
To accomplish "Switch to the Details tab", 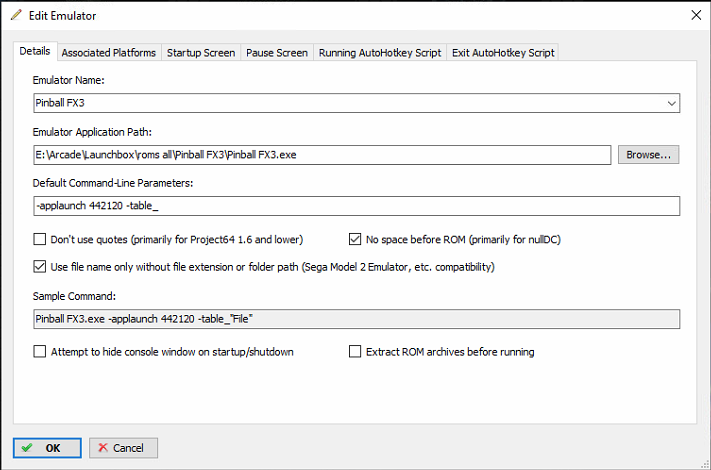I will pyautogui.click(x=35, y=51).
